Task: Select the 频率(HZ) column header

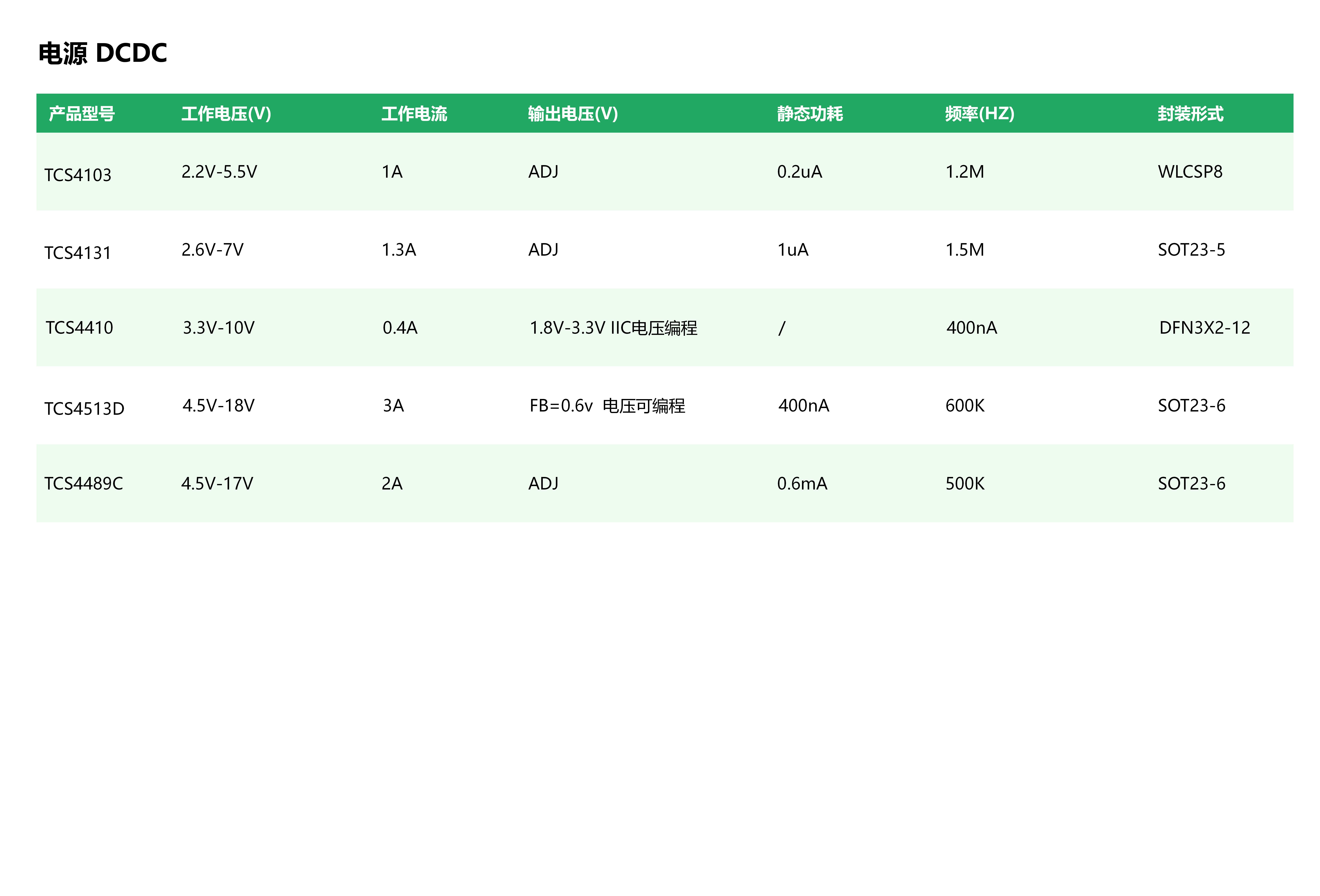Action: (x=980, y=114)
